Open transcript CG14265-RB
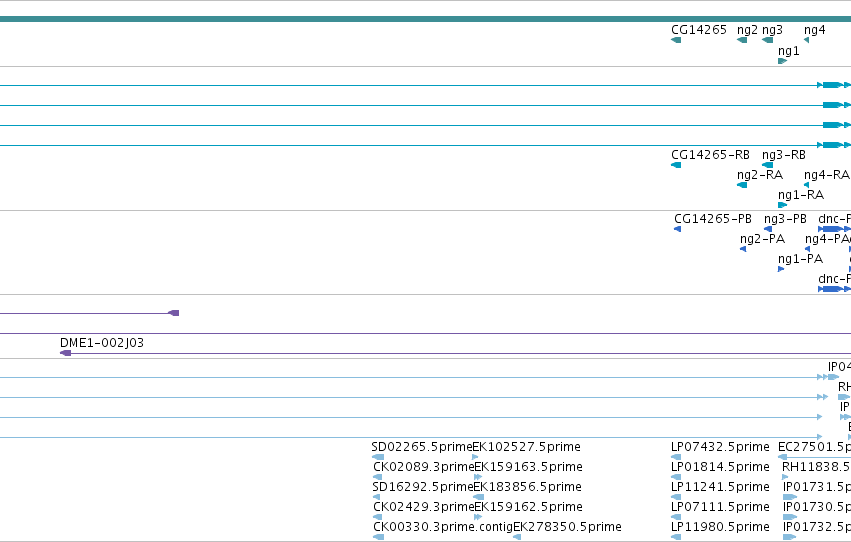 [x=710, y=155]
